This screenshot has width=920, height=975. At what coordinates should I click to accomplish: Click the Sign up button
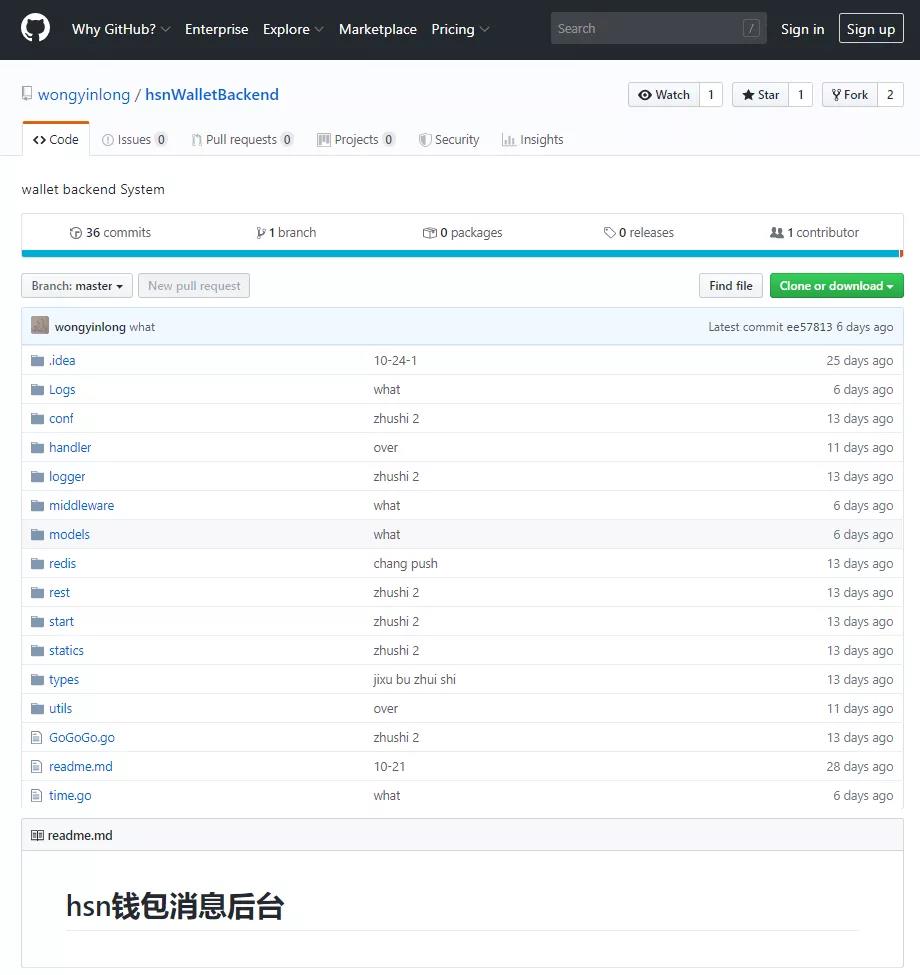871,29
